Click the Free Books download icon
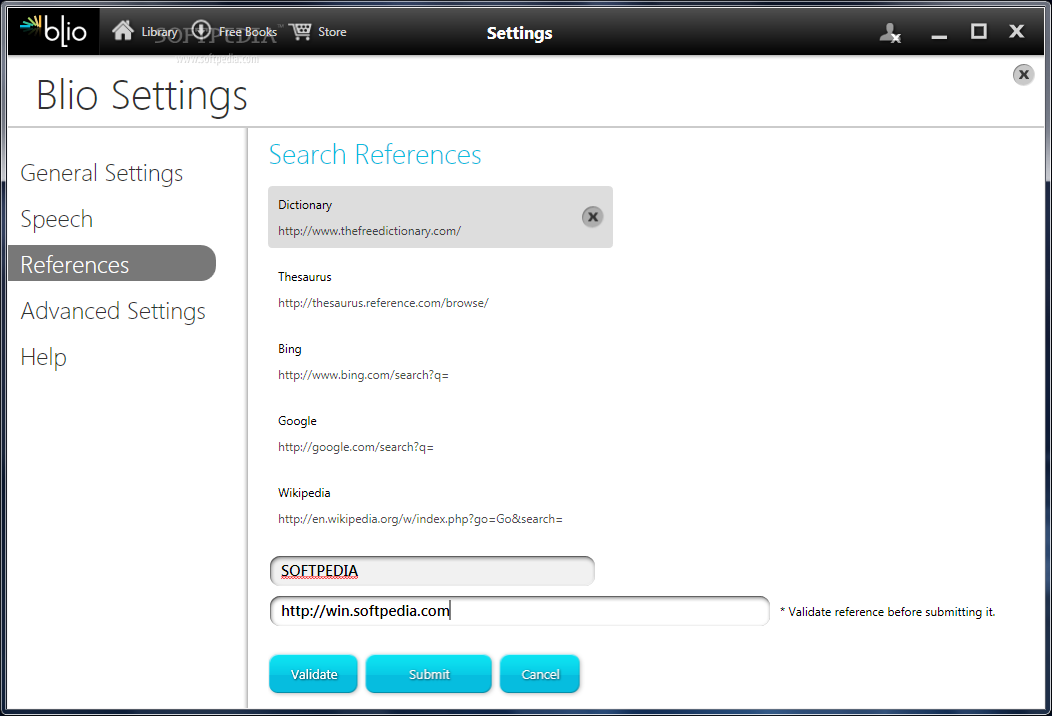The image size is (1052, 716). click(201, 30)
